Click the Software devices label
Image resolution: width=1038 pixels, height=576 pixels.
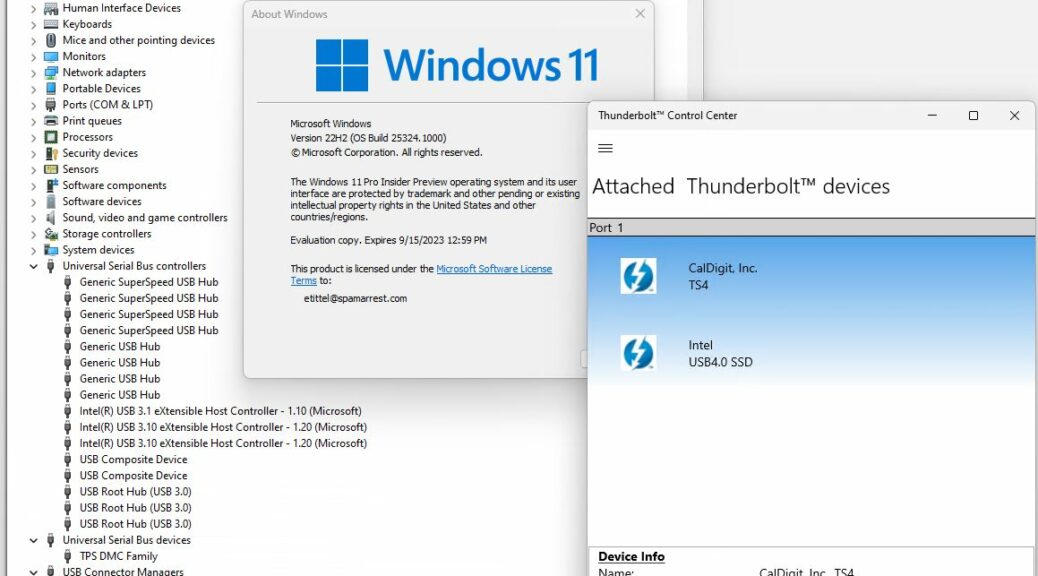(102, 202)
